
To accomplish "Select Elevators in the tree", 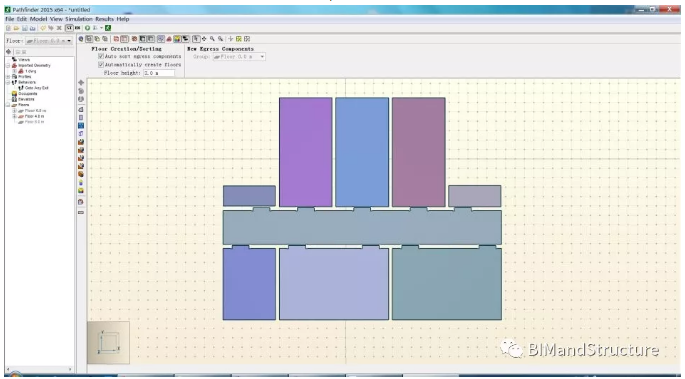I will 26,100.
